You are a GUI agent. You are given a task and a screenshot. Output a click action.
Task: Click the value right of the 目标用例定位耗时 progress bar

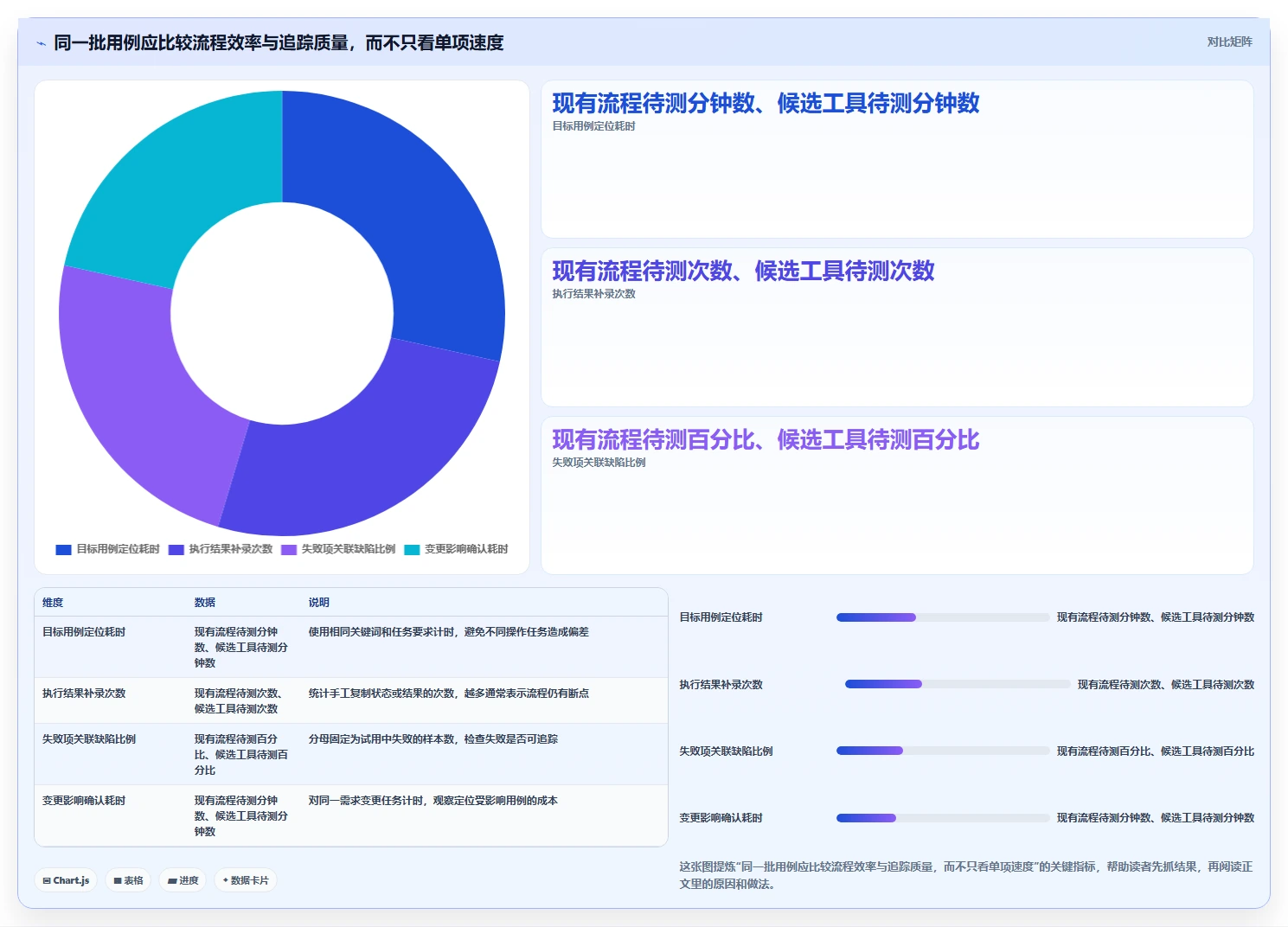click(x=1156, y=617)
